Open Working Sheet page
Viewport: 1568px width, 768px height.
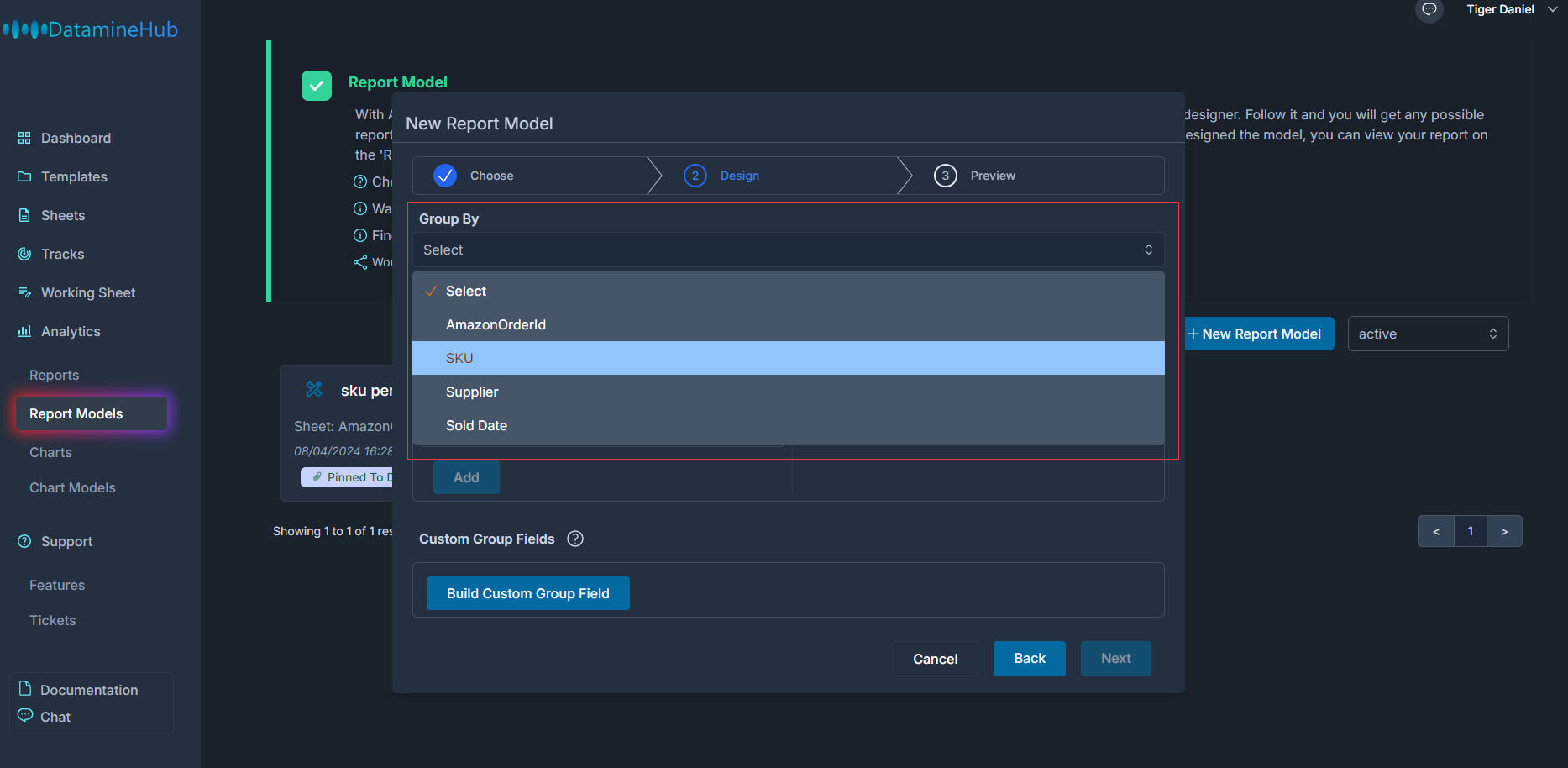pos(88,292)
